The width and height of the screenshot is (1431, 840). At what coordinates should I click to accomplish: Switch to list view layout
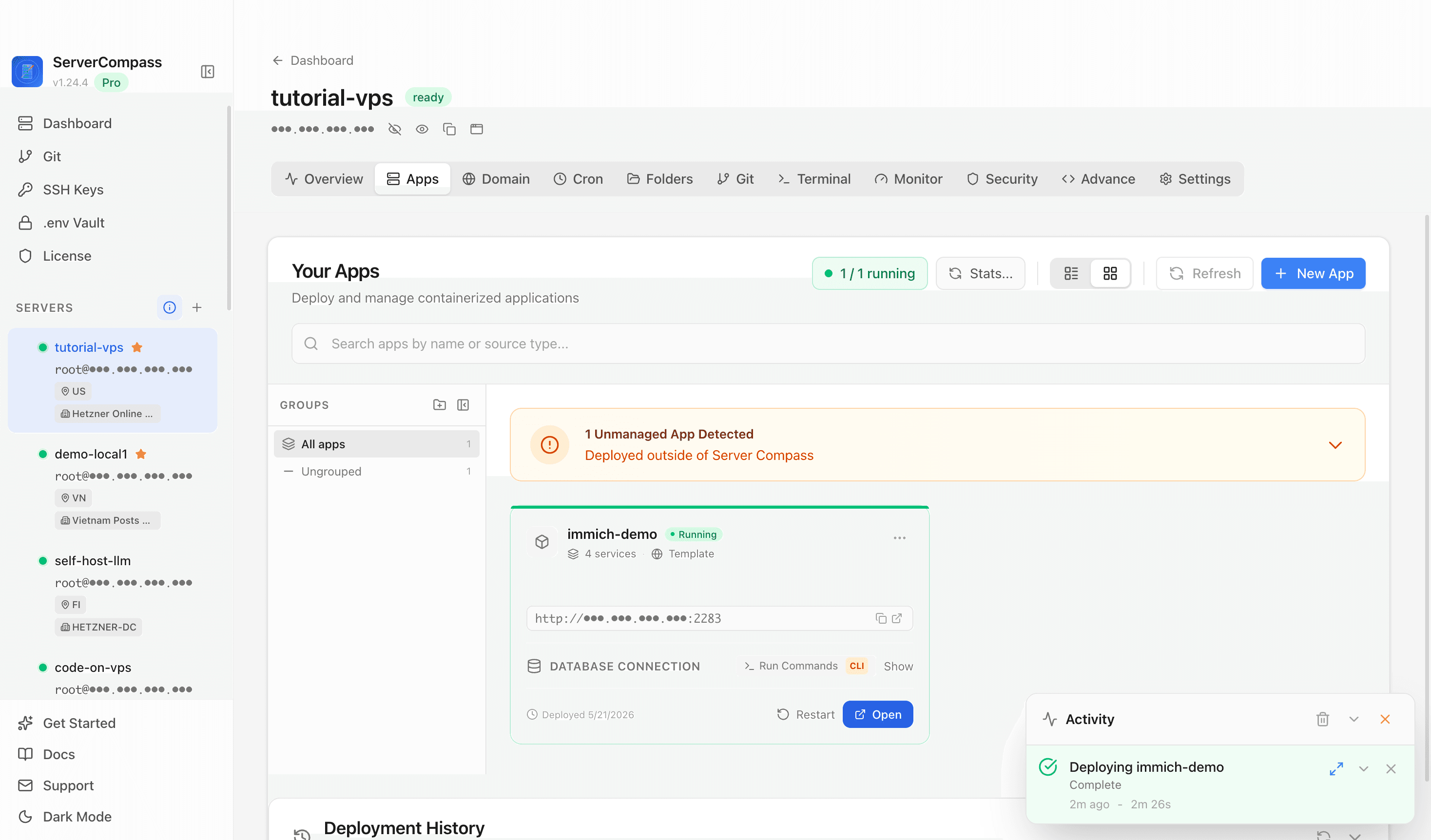(1071, 273)
